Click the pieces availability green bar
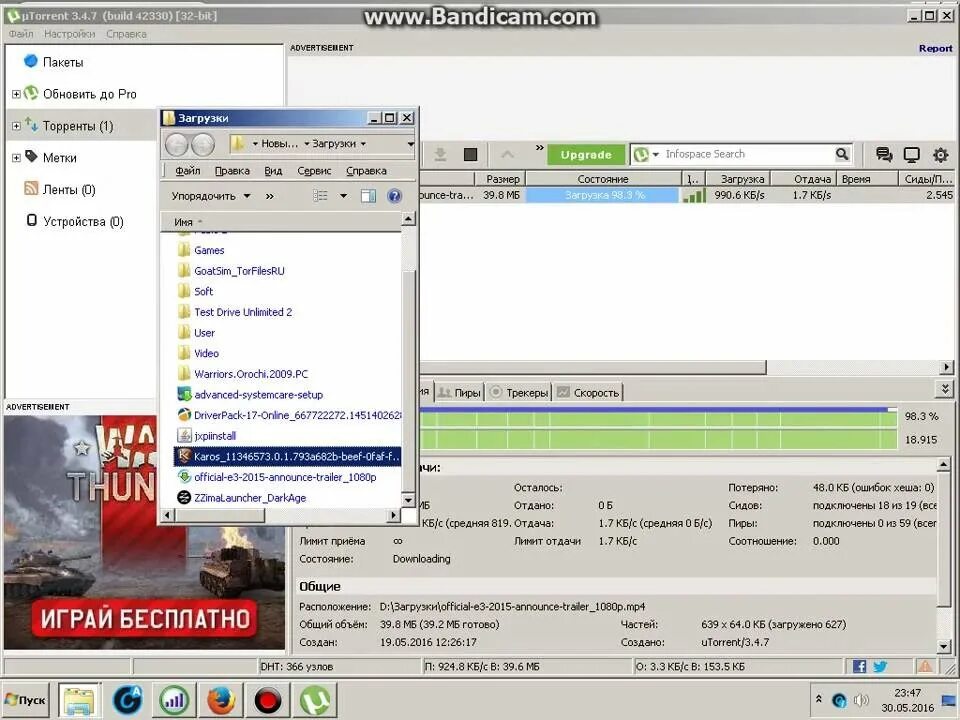 (x=659, y=439)
